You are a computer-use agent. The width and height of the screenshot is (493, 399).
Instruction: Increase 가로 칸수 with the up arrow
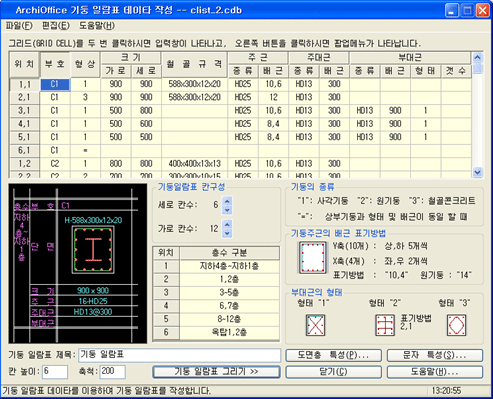click(x=227, y=224)
